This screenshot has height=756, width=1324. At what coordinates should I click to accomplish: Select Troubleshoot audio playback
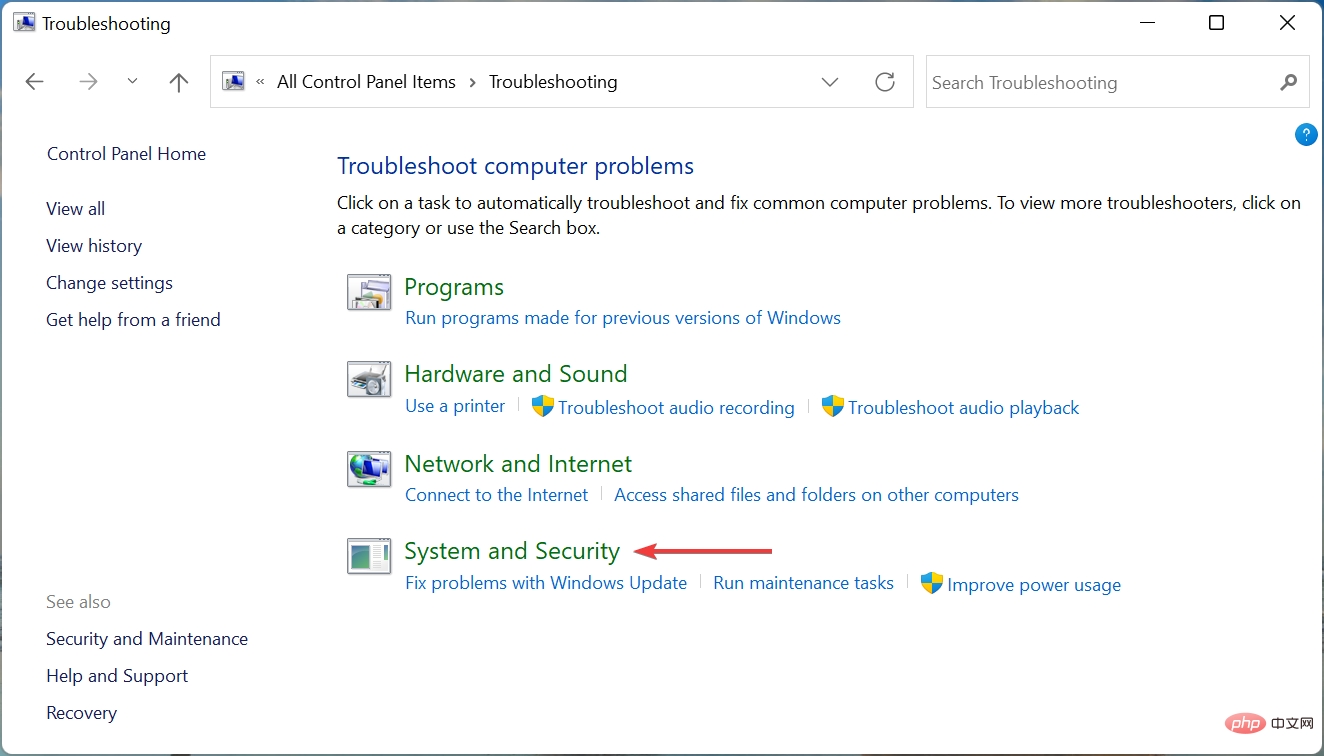964,408
